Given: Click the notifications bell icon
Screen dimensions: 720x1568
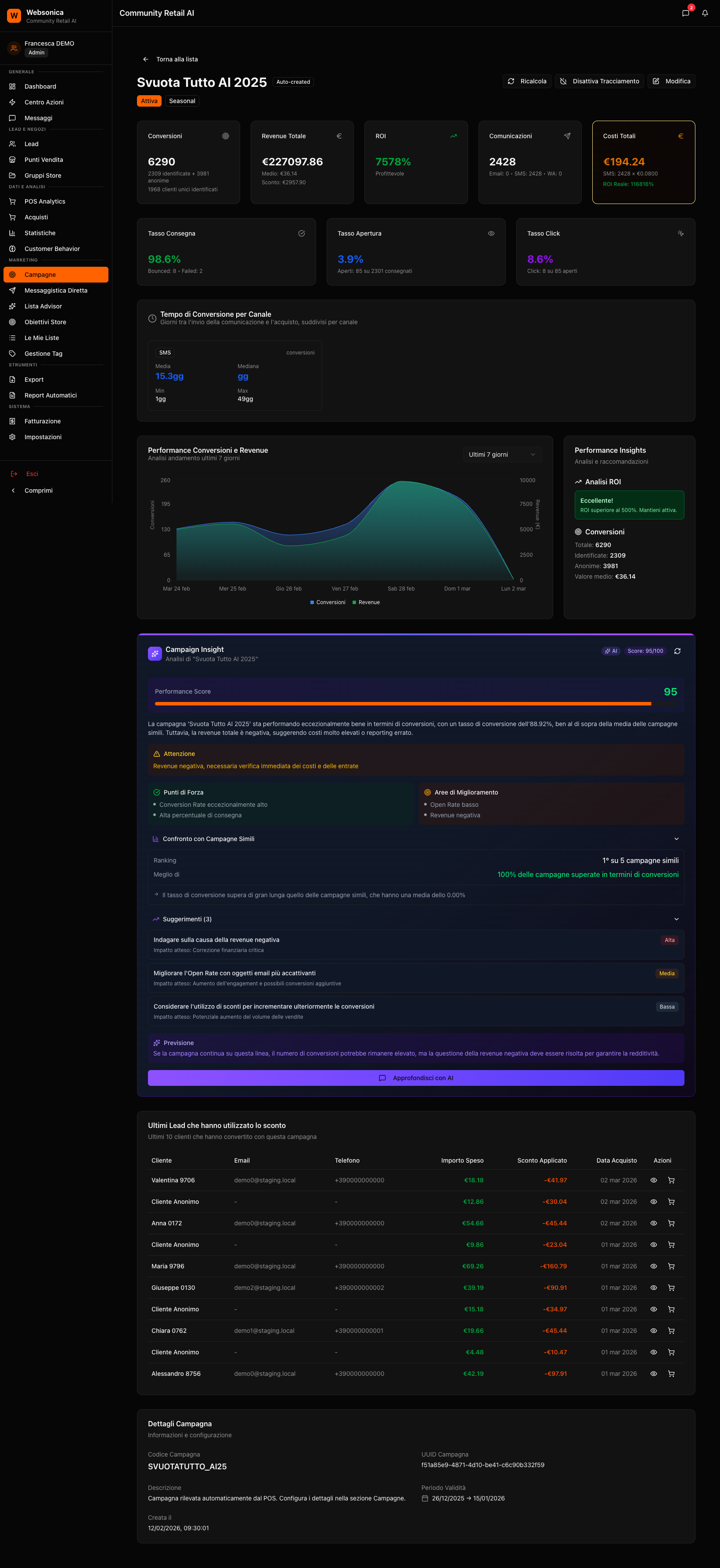Looking at the screenshot, I should coord(705,13).
